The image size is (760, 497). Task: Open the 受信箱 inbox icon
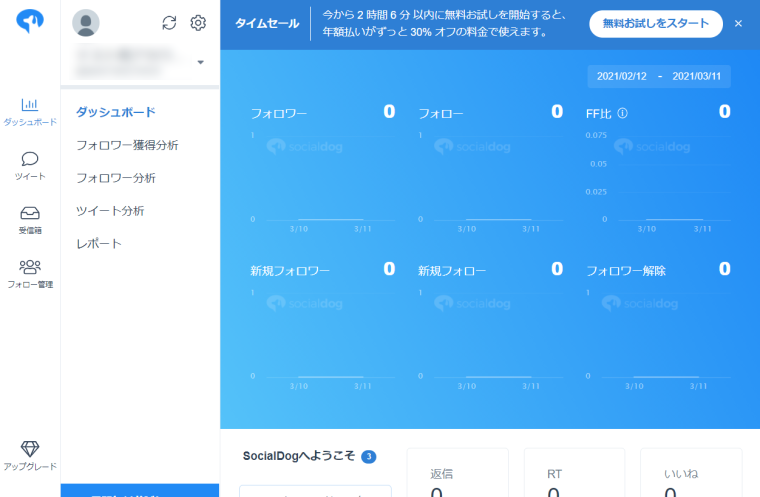(30, 213)
